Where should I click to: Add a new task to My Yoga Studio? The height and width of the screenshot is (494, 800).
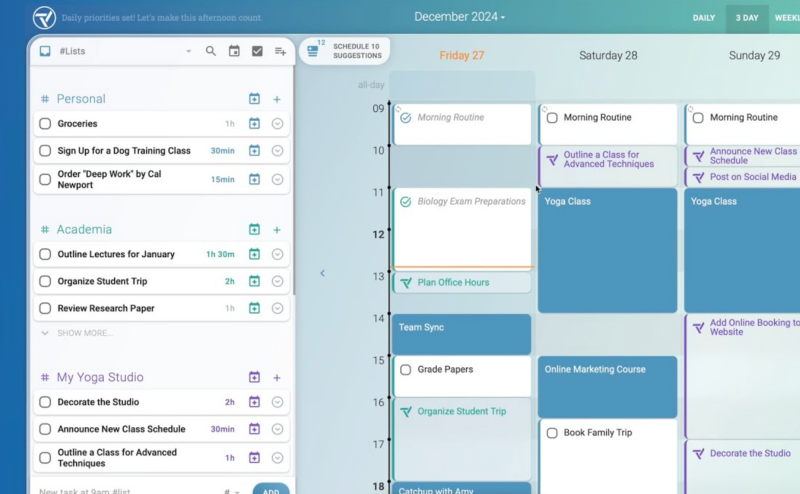[277, 378]
